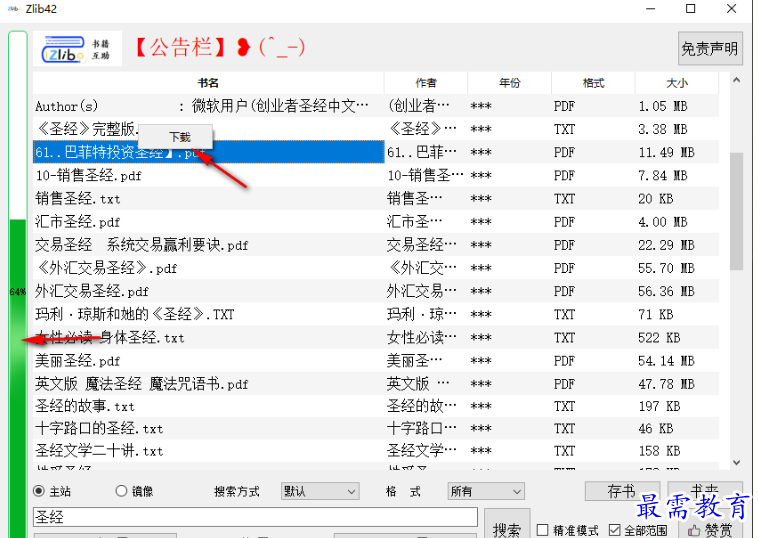
Task: Open the 免责声明 disclaimer button
Action: (x=710, y=48)
